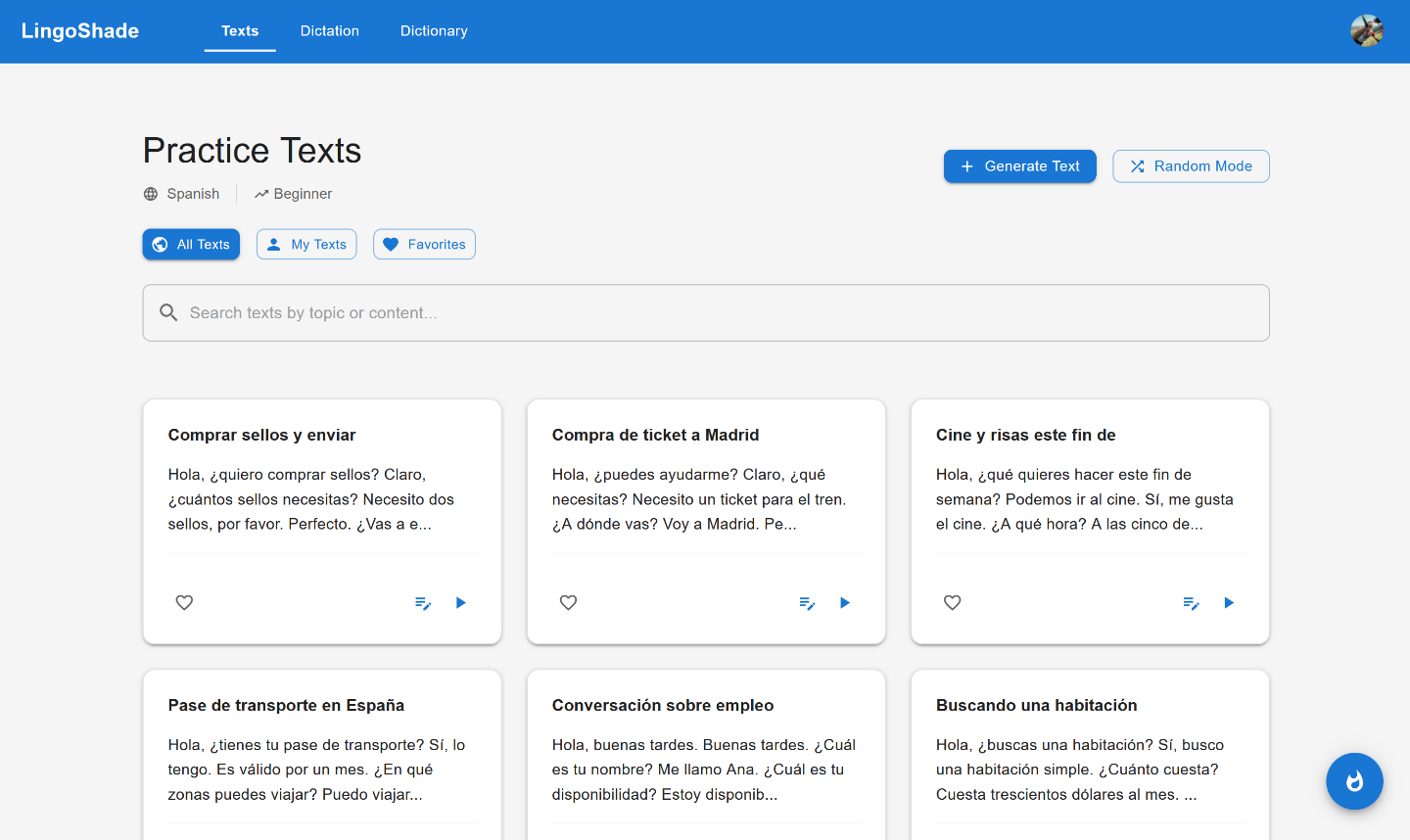The height and width of the screenshot is (840, 1410).
Task: Enable Random Mode
Action: point(1191,166)
